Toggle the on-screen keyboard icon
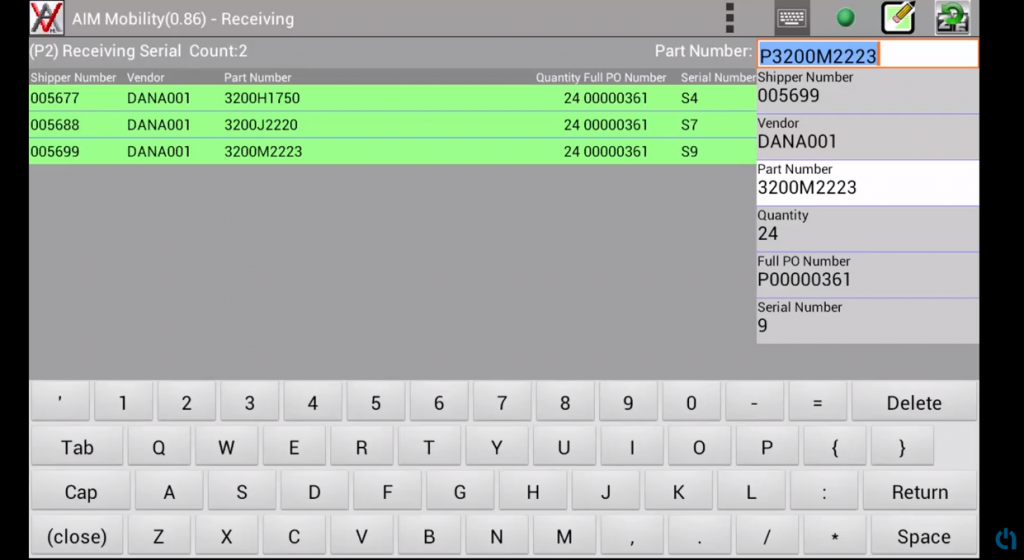The height and width of the screenshot is (560, 1024). [x=792, y=18]
